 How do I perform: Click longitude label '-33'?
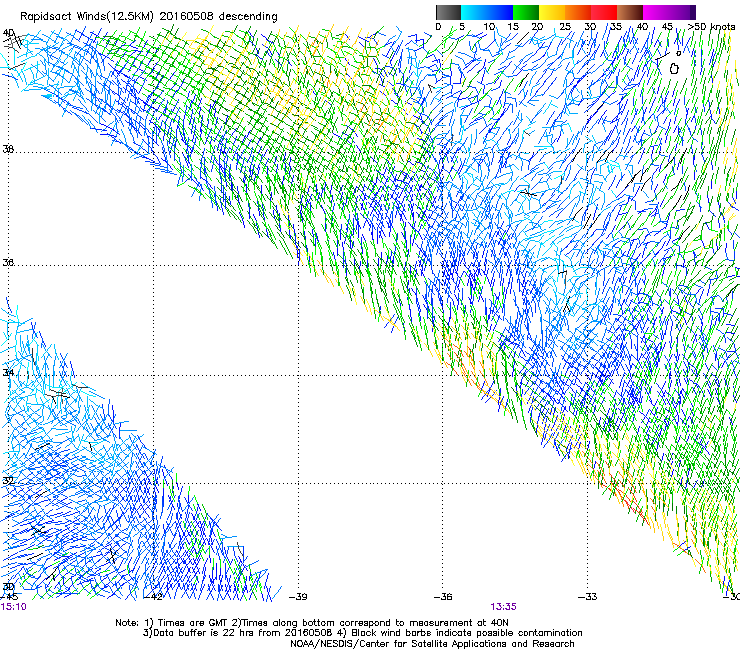pos(588,597)
